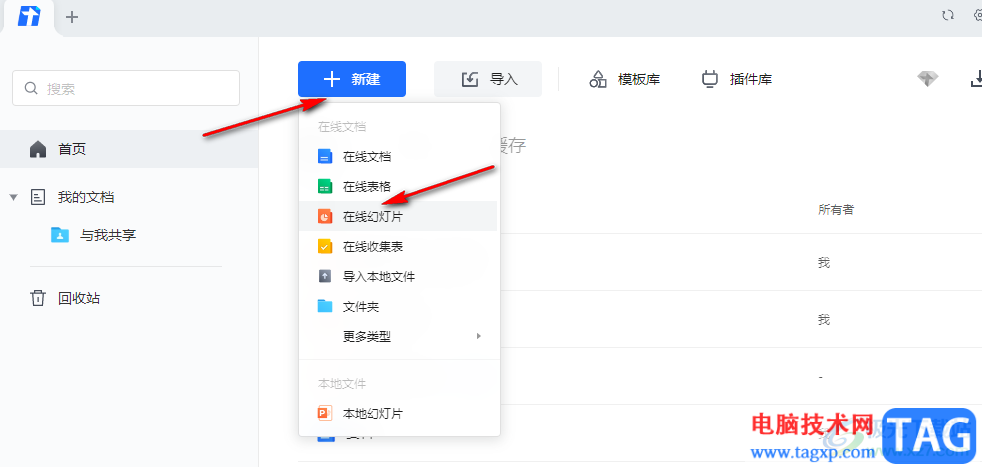Click the 更多类型 submenu arrow
Image resolution: width=982 pixels, height=467 pixels.
(x=479, y=336)
